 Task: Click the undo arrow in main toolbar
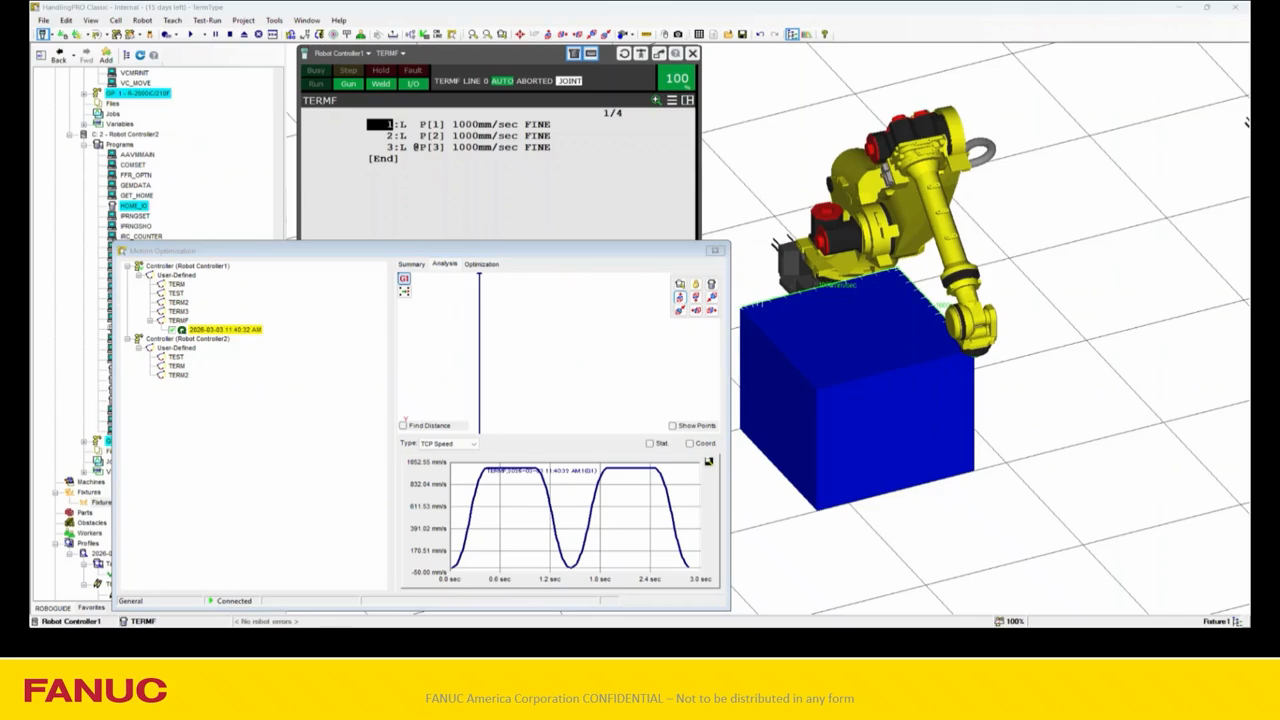(x=759, y=34)
